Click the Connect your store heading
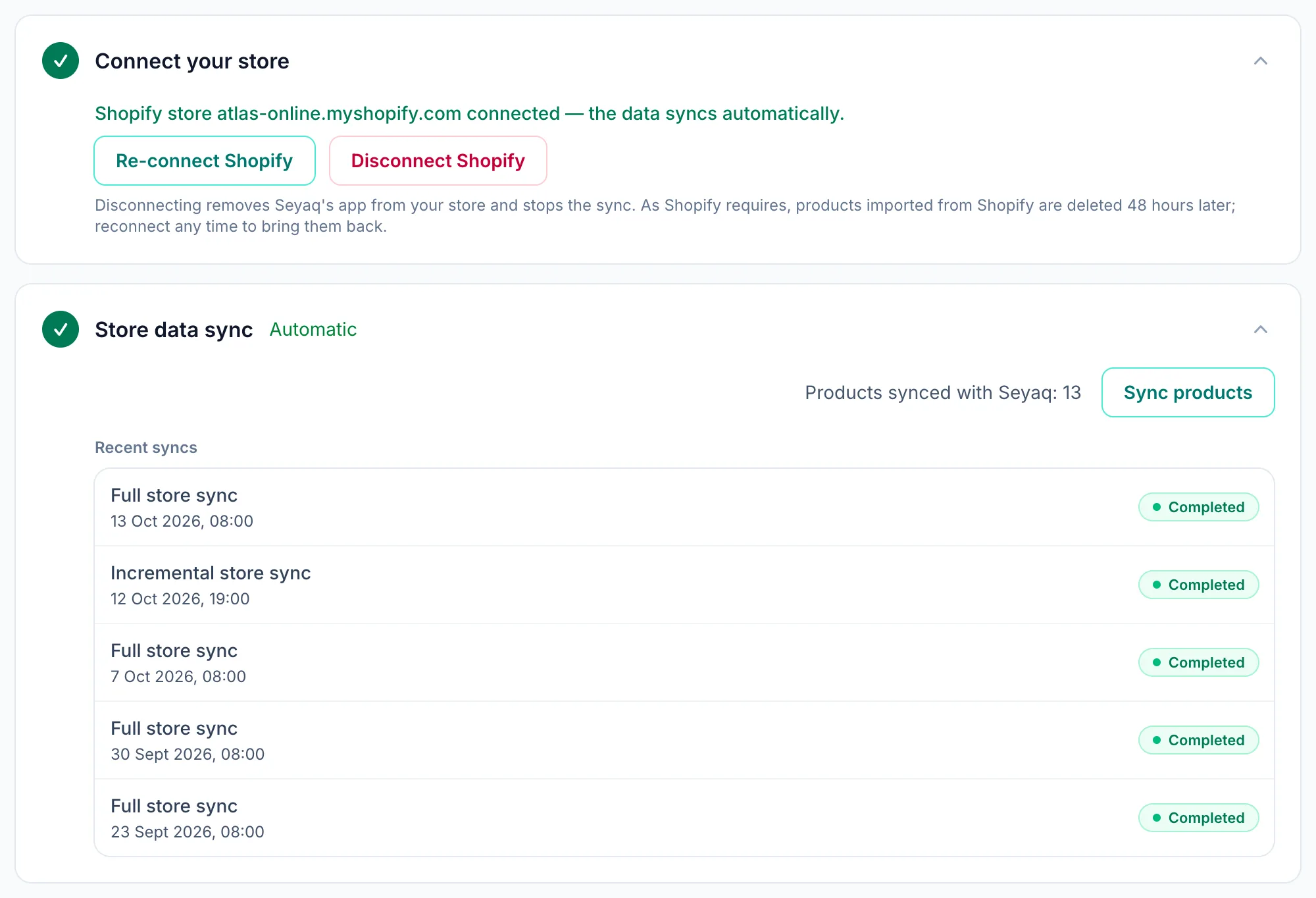The height and width of the screenshot is (898, 1316). [192, 61]
